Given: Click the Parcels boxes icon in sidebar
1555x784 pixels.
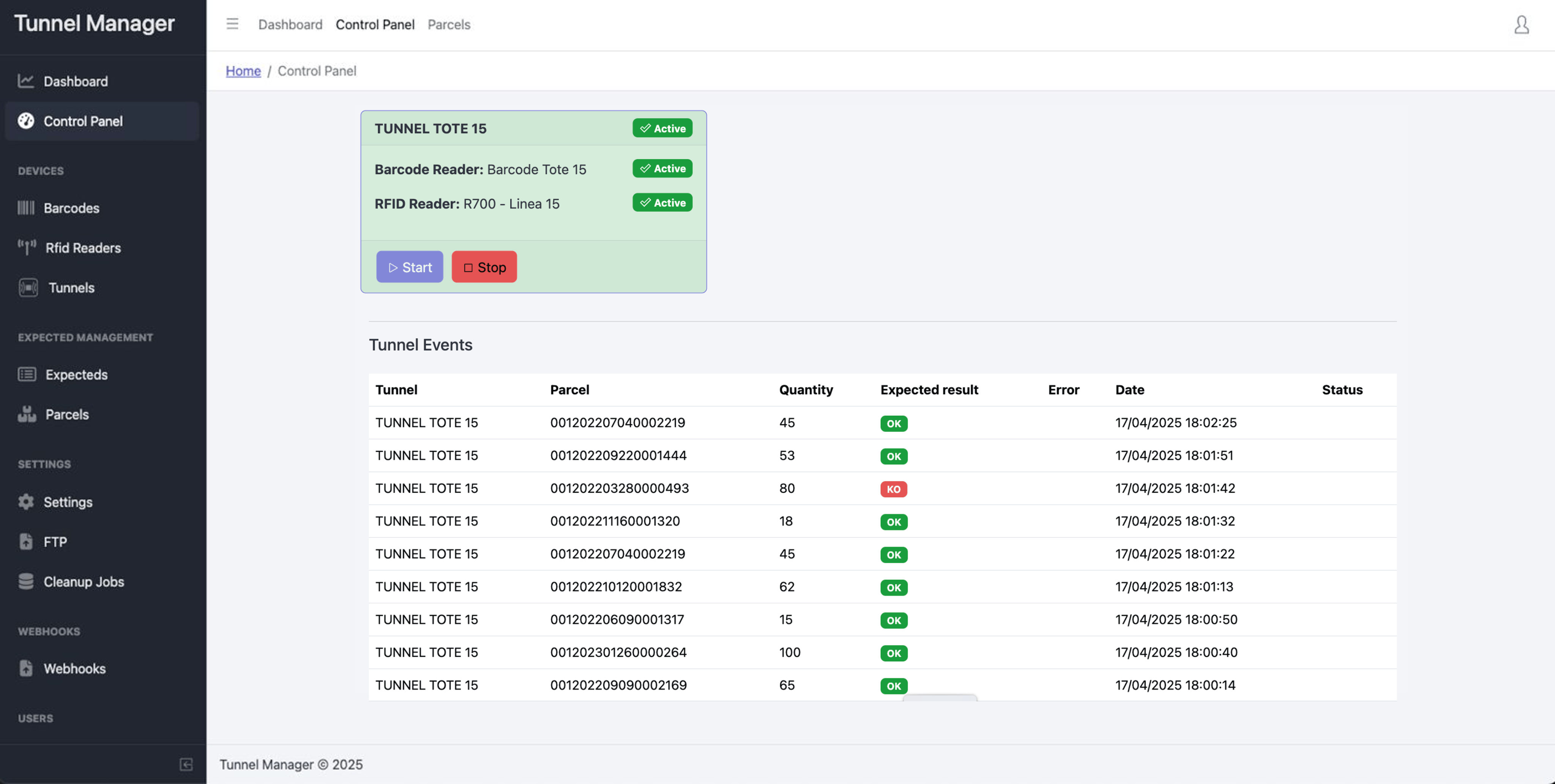Looking at the screenshot, I should click(x=27, y=414).
